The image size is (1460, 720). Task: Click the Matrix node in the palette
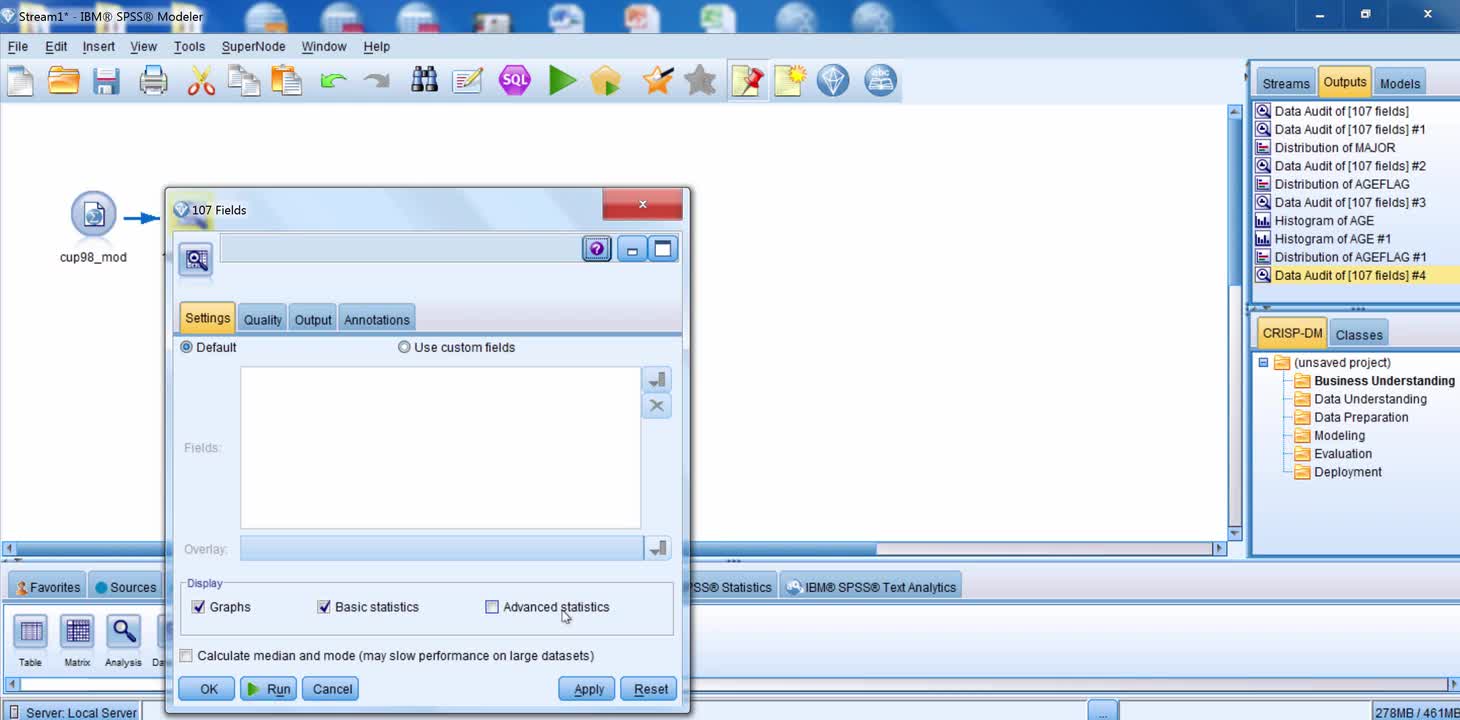[77, 631]
